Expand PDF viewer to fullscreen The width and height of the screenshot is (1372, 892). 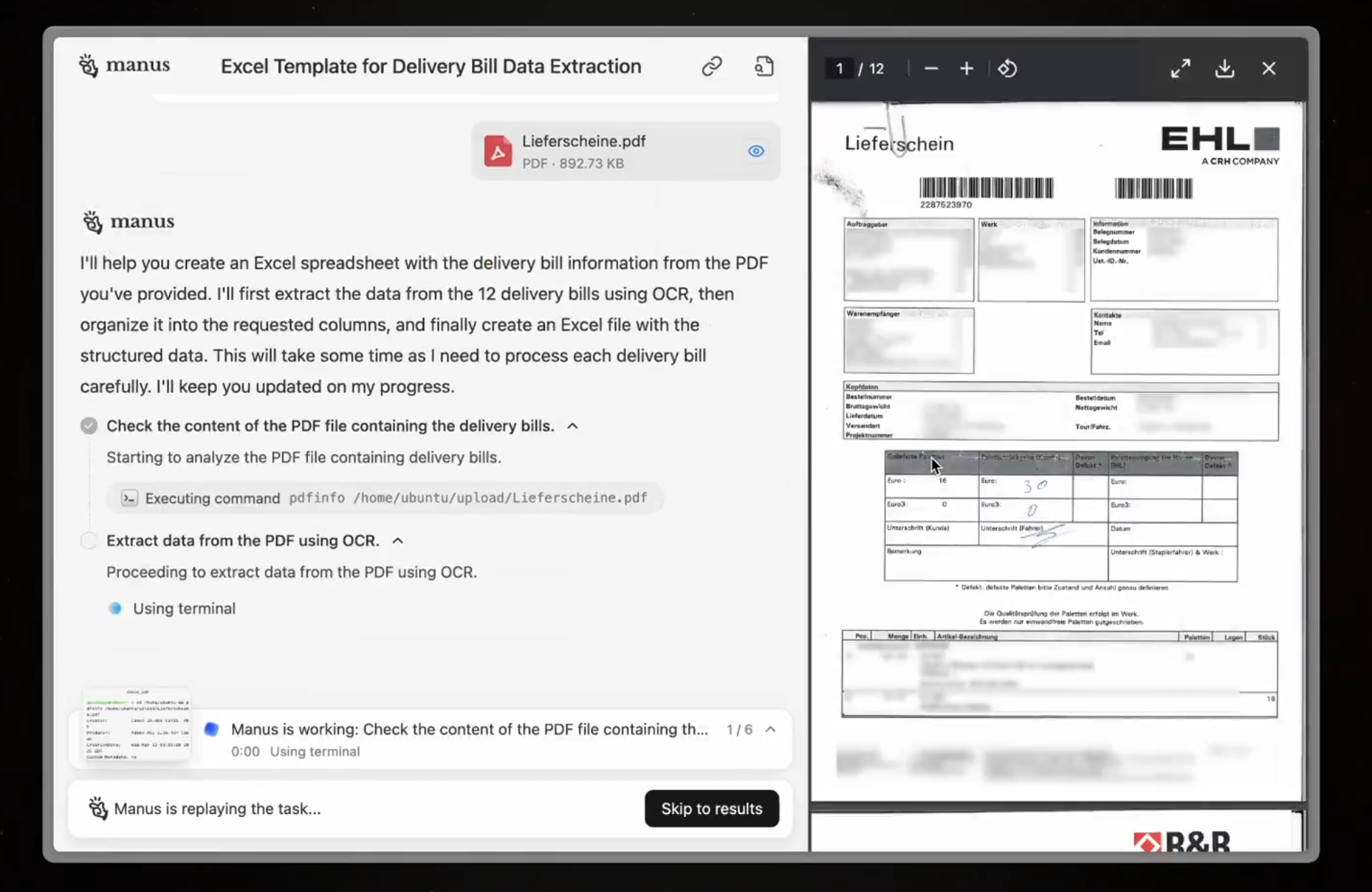point(1180,69)
